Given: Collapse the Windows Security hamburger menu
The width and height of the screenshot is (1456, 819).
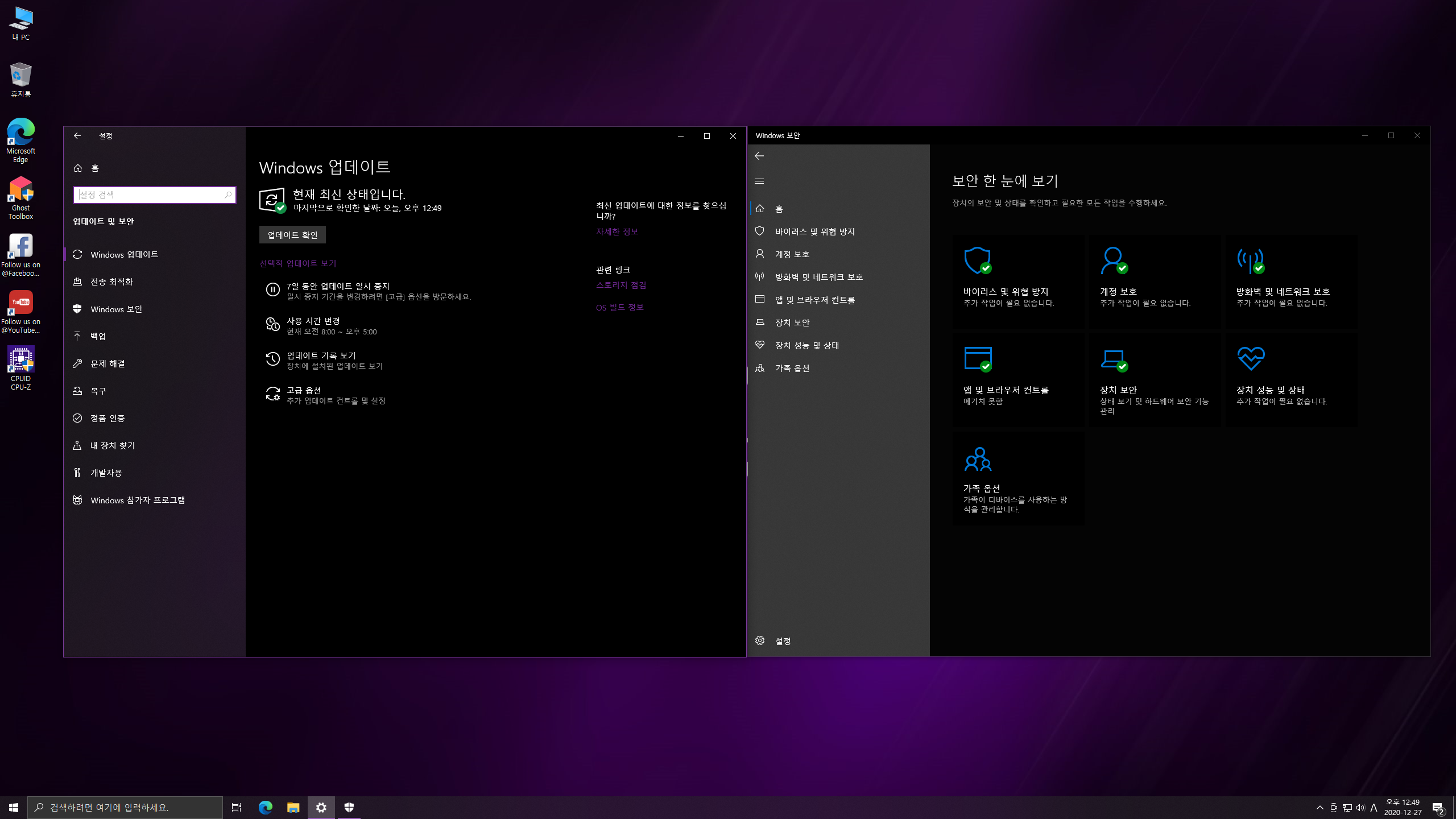Looking at the screenshot, I should click(759, 181).
